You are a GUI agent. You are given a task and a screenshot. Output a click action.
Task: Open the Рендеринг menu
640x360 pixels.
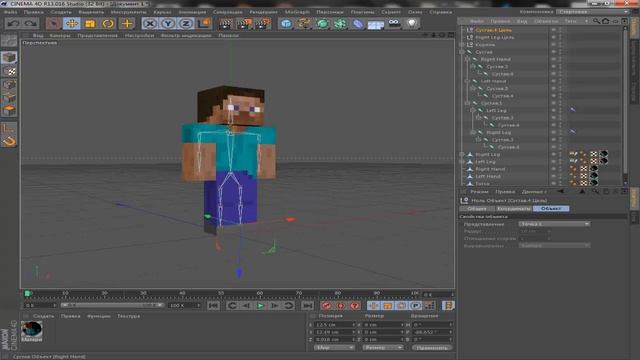tap(263, 12)
